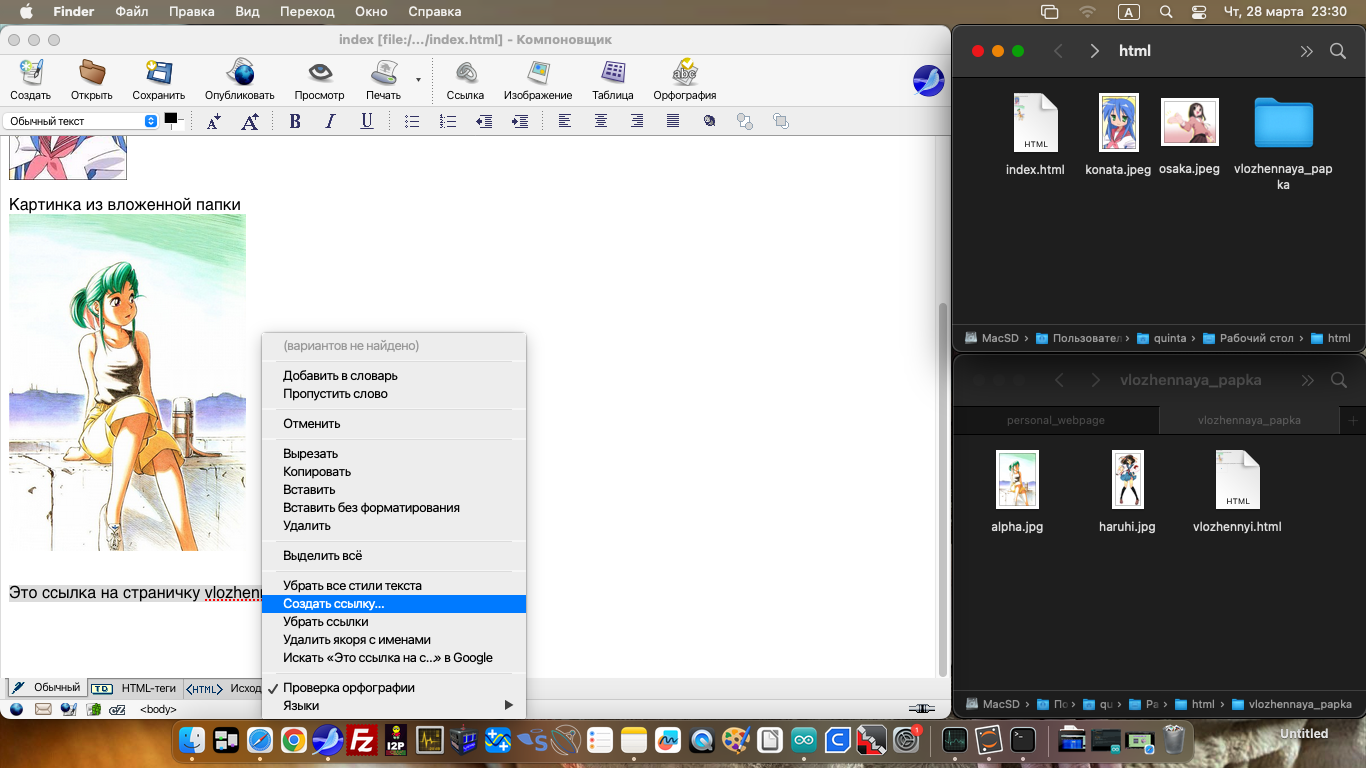Viewport: 1366px width, 768px height.
Task: Click the numbered list icon
Action: click(x=447, y=121)
